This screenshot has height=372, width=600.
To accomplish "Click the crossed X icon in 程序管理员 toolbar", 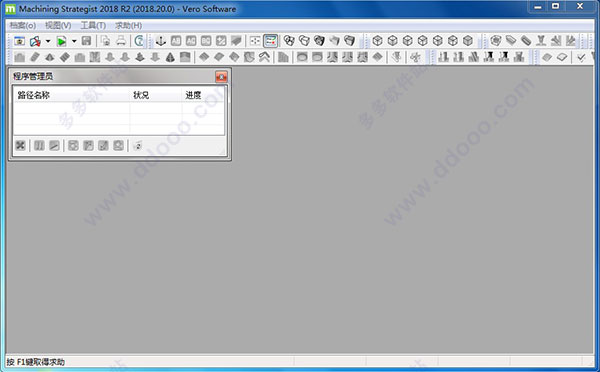I will [x=21, y=145].
